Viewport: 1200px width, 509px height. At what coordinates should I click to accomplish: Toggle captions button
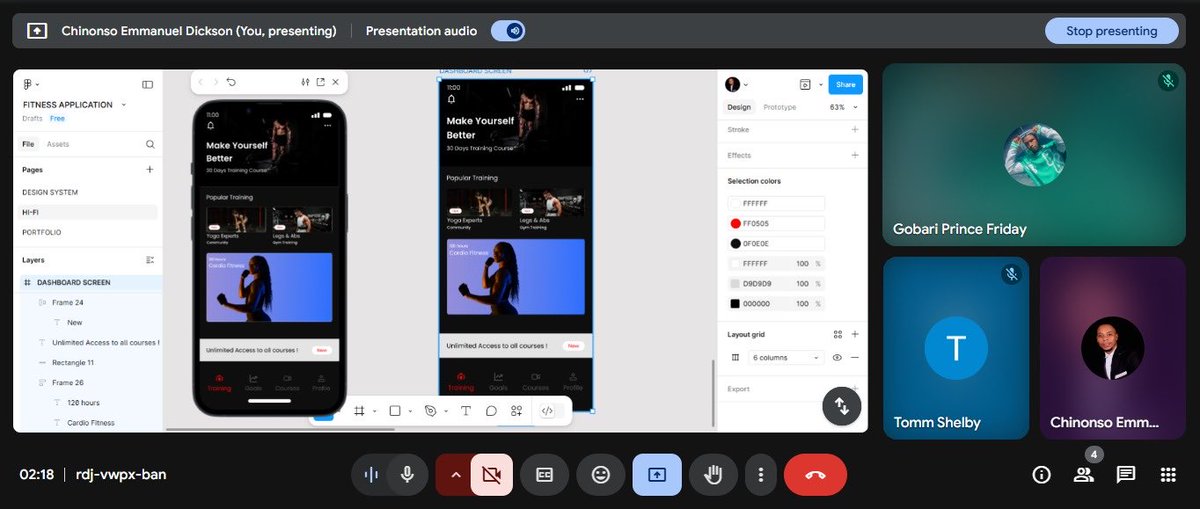[545, 475]
